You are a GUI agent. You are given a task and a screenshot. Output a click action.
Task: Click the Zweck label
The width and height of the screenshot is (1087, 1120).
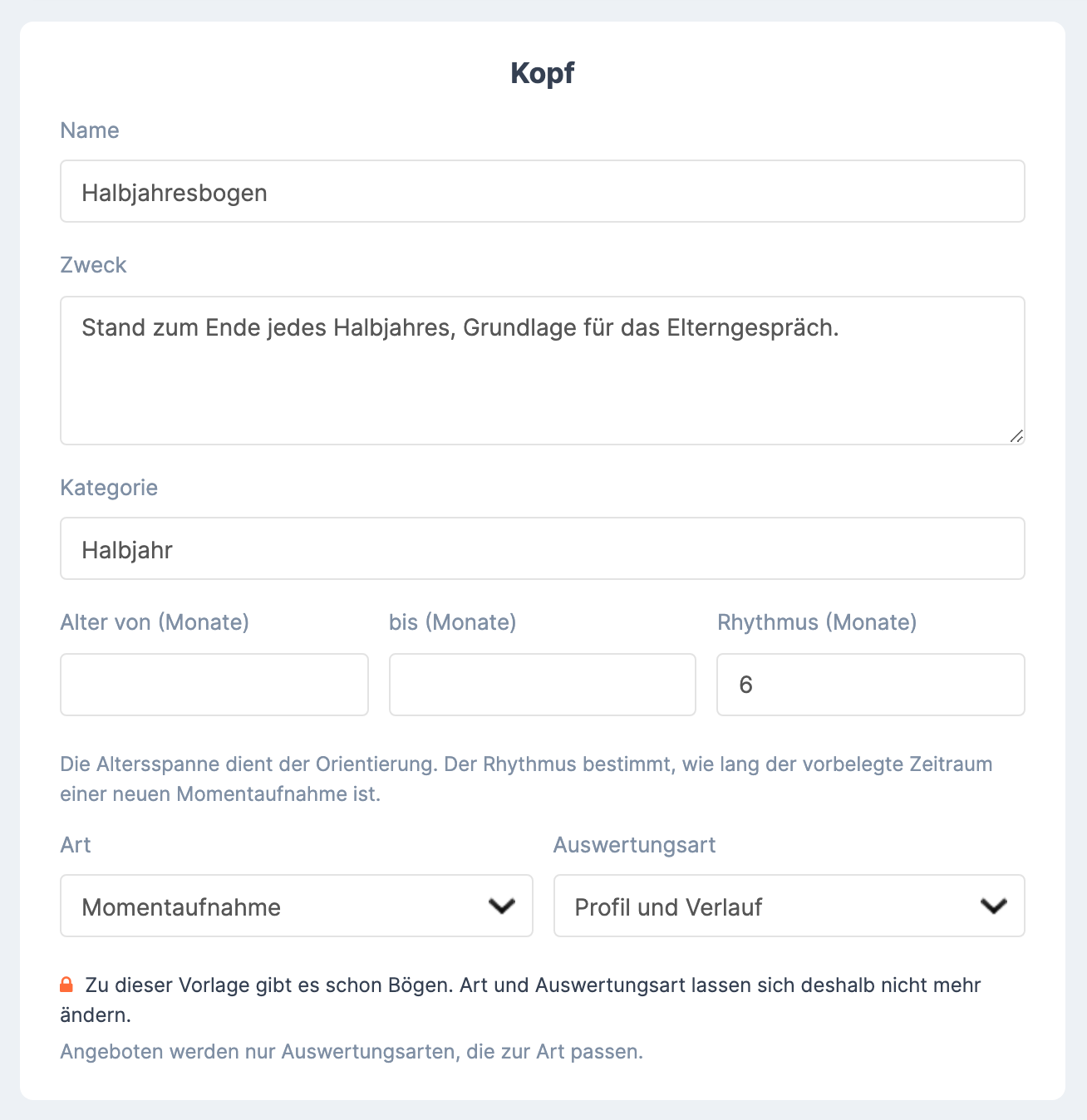click(x=93, y=265)
